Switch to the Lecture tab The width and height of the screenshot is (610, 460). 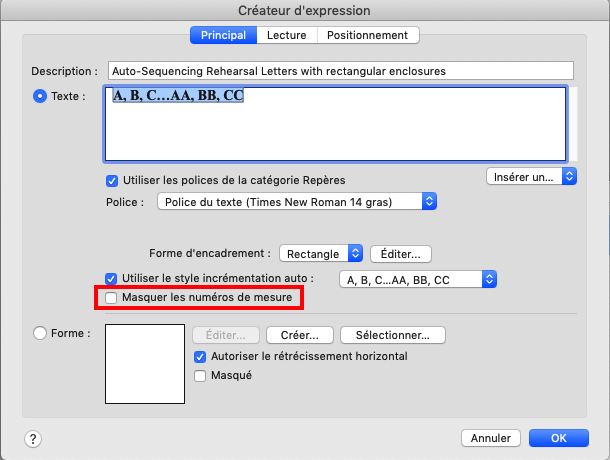pyautogui.click(x=287, y=35)
